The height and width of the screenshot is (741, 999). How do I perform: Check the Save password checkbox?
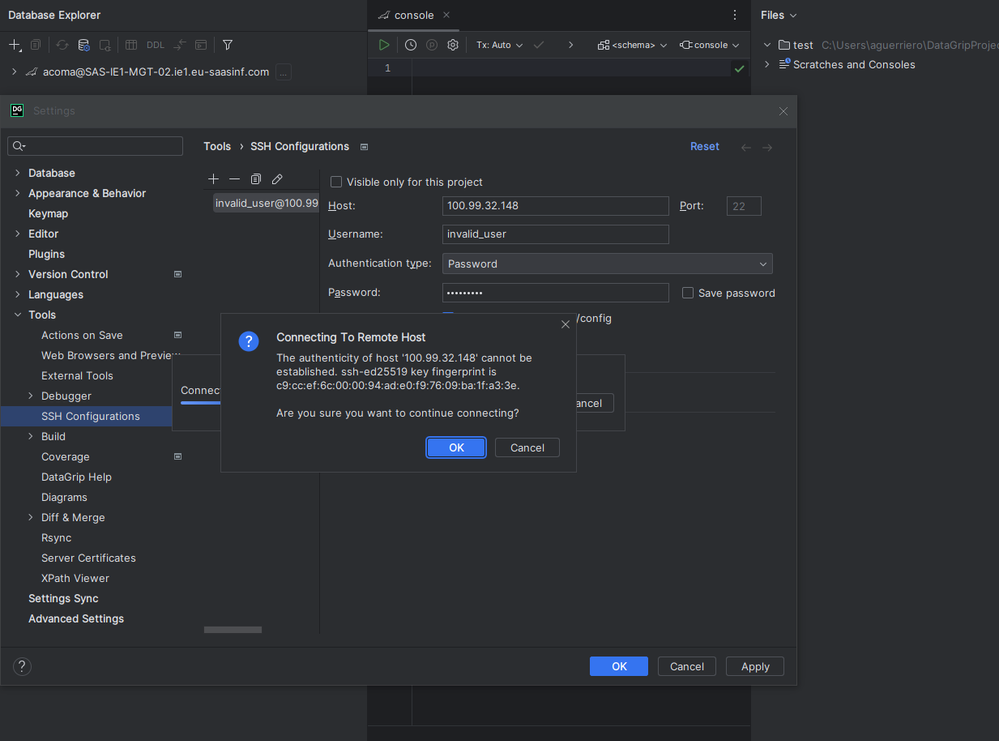point(687,293)
